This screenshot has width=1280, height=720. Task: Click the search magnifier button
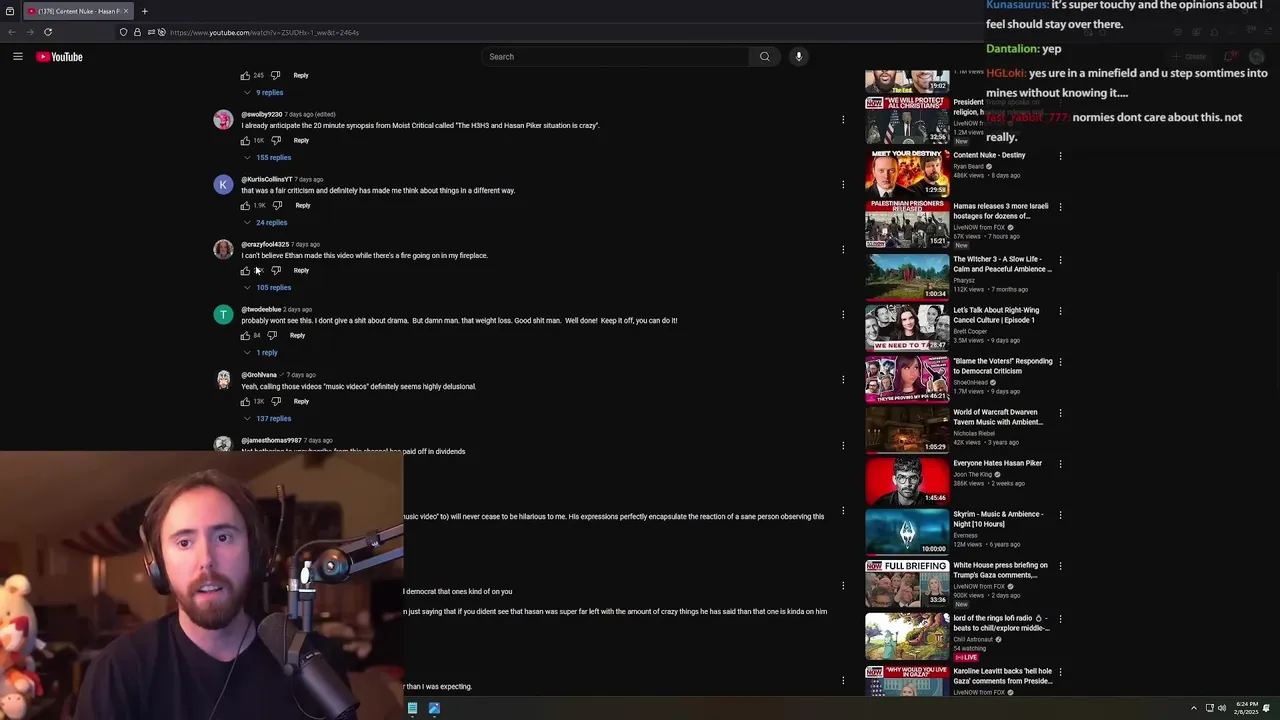(765, 57)
